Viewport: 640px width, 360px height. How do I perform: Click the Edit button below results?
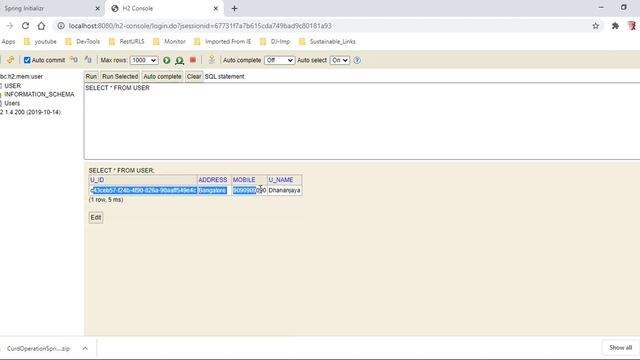coord(96,218)
